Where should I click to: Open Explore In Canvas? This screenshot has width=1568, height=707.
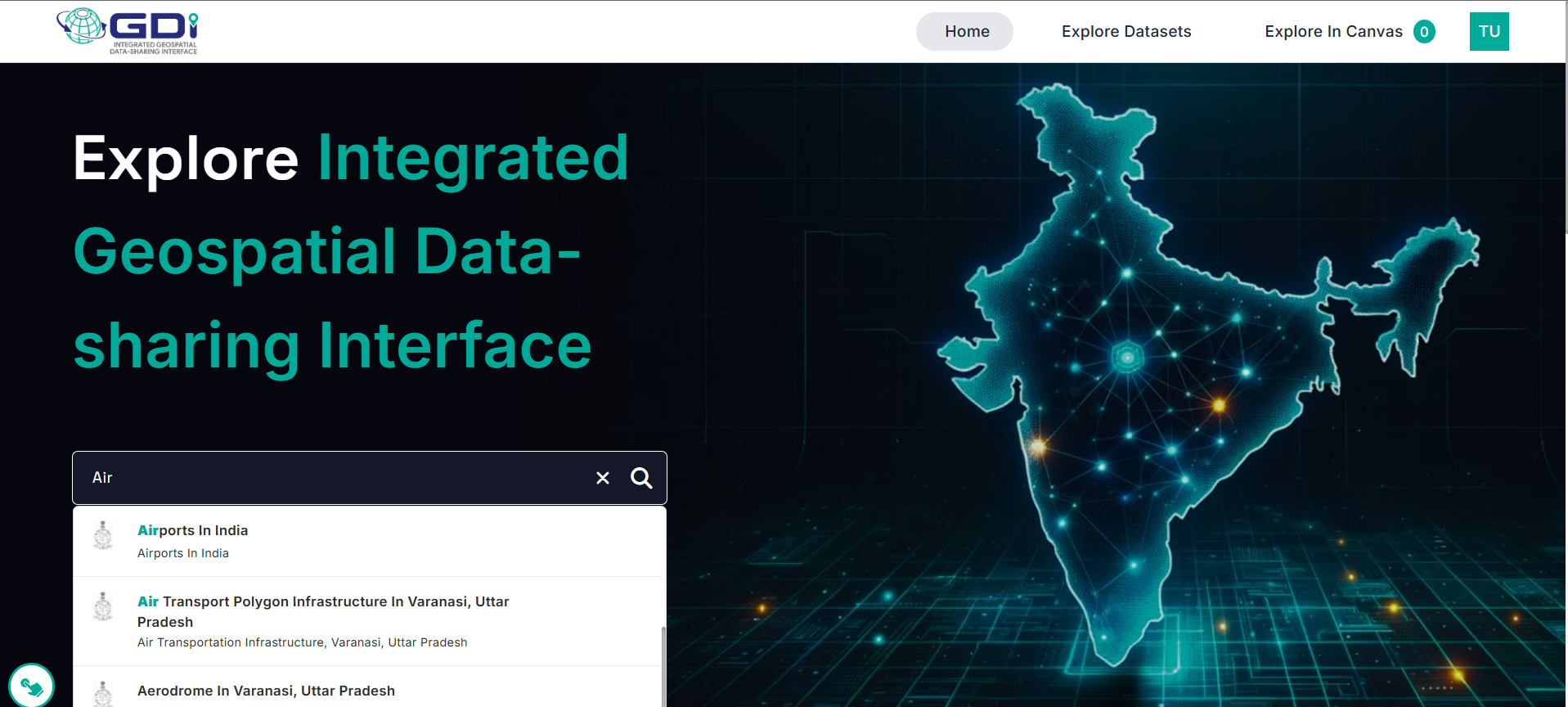tap(1332, 32)
